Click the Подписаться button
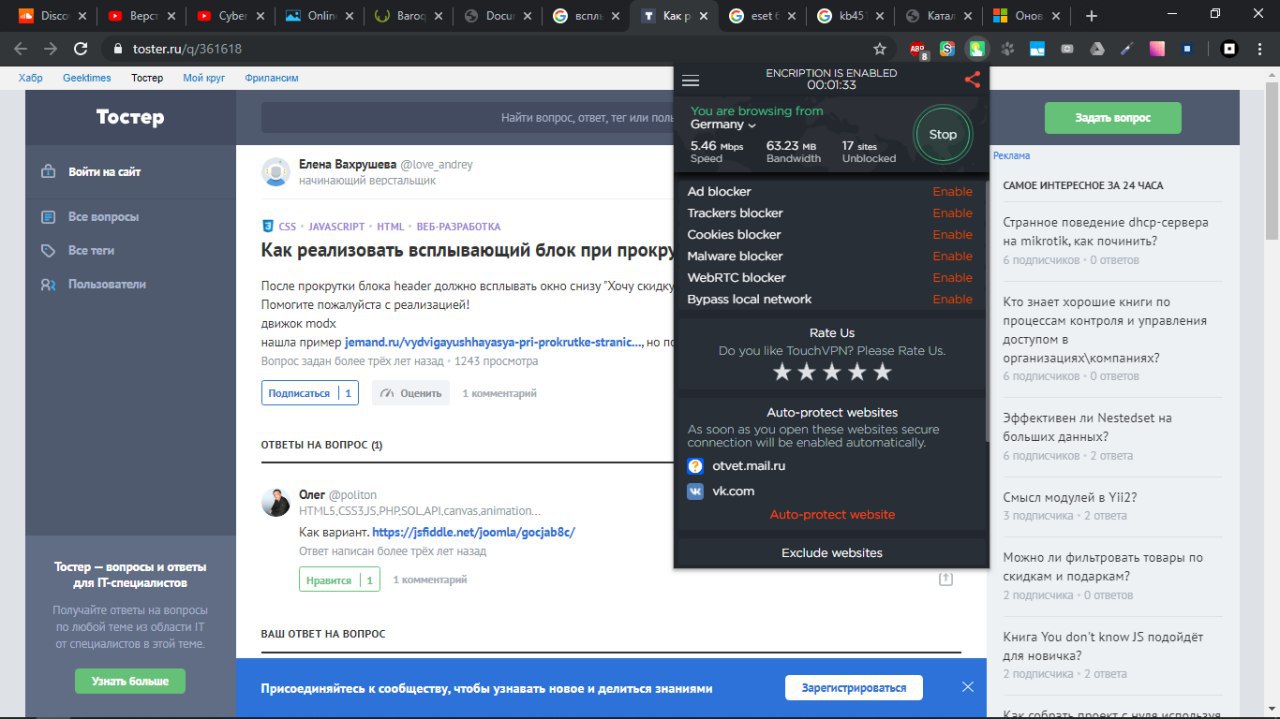This screenshot has width=1280, height=719. click(x=310, y=393)
